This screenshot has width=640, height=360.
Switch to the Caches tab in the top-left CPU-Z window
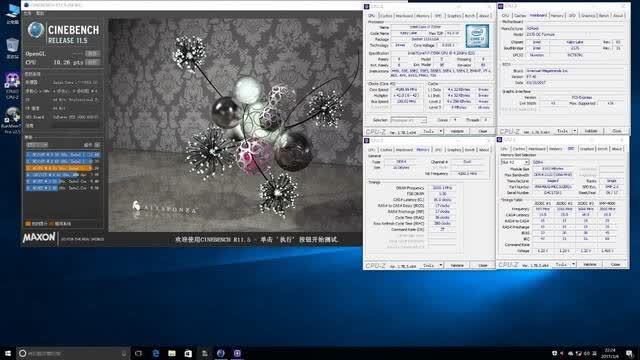click(386, 16)
